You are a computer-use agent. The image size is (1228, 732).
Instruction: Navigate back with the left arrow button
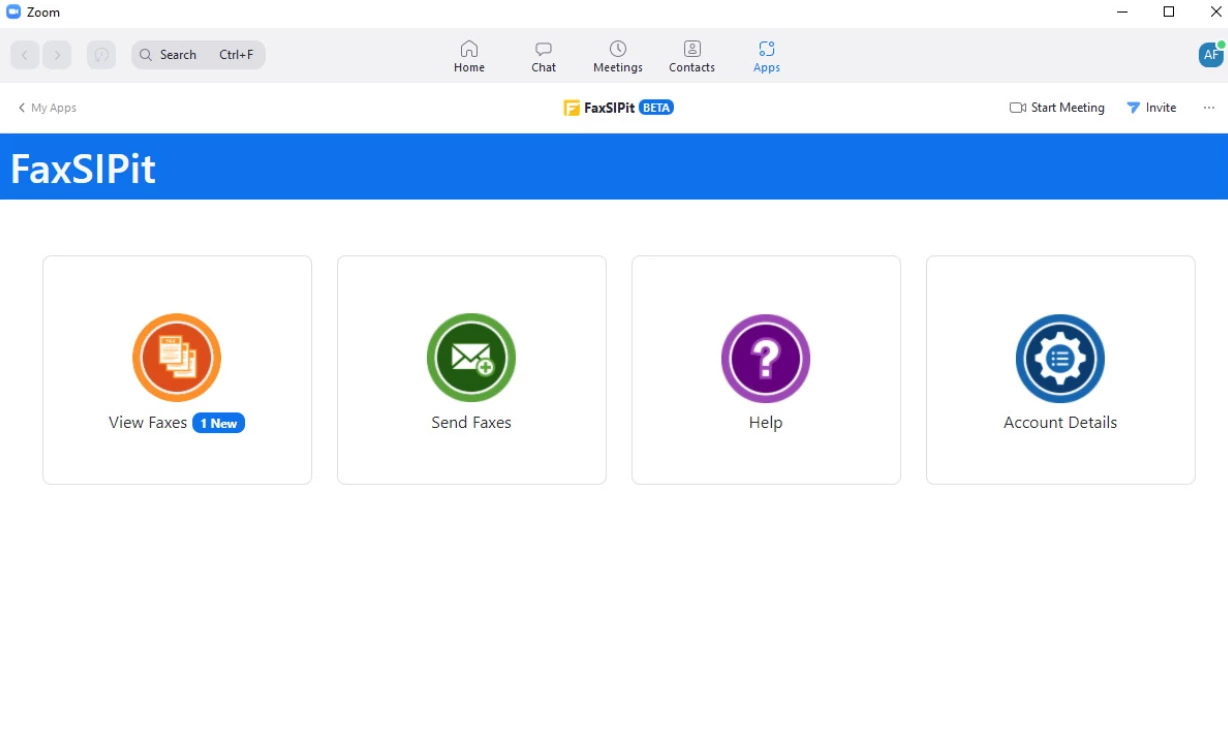pos(25,55)
